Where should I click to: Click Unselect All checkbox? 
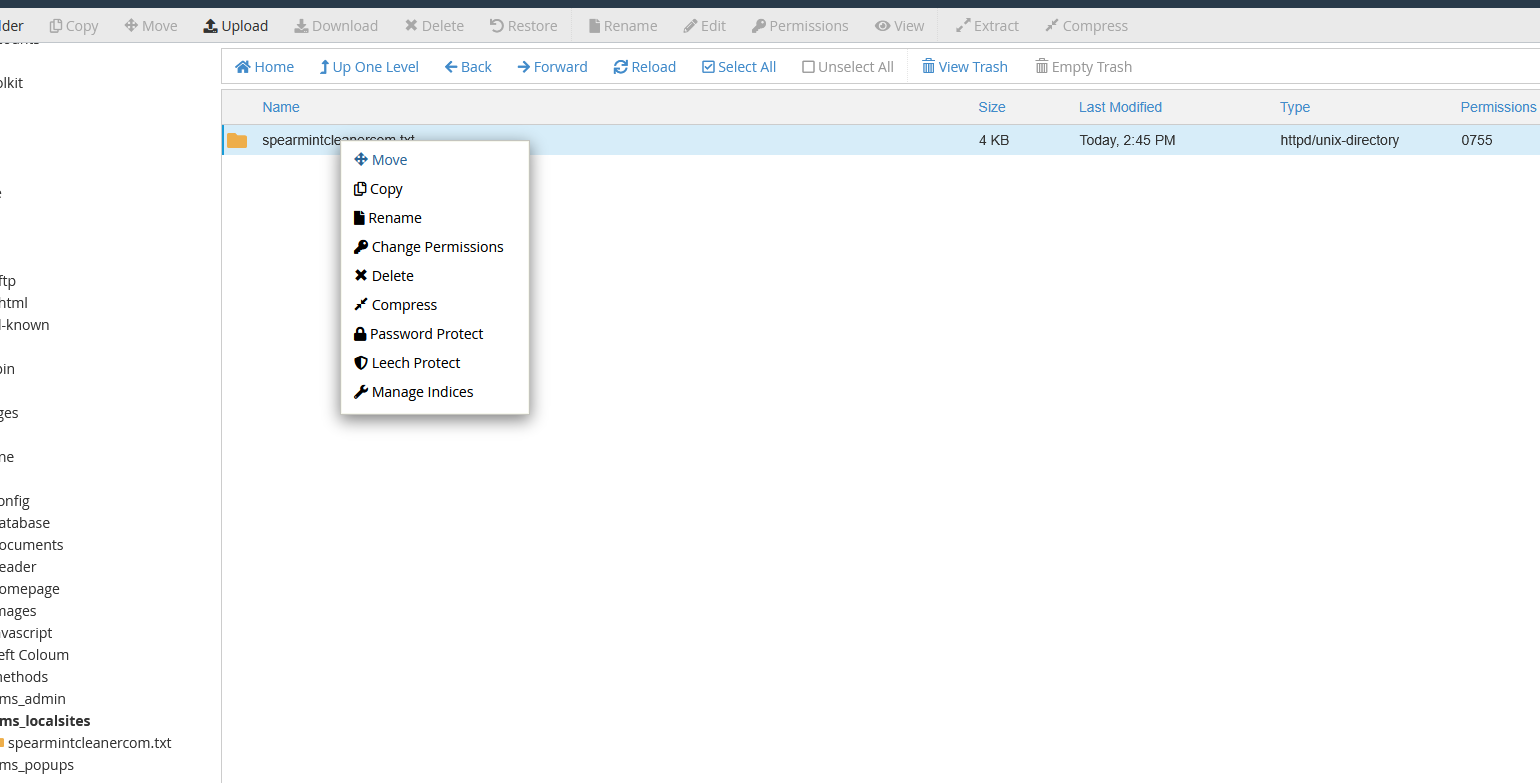click(x=809, y=67)
